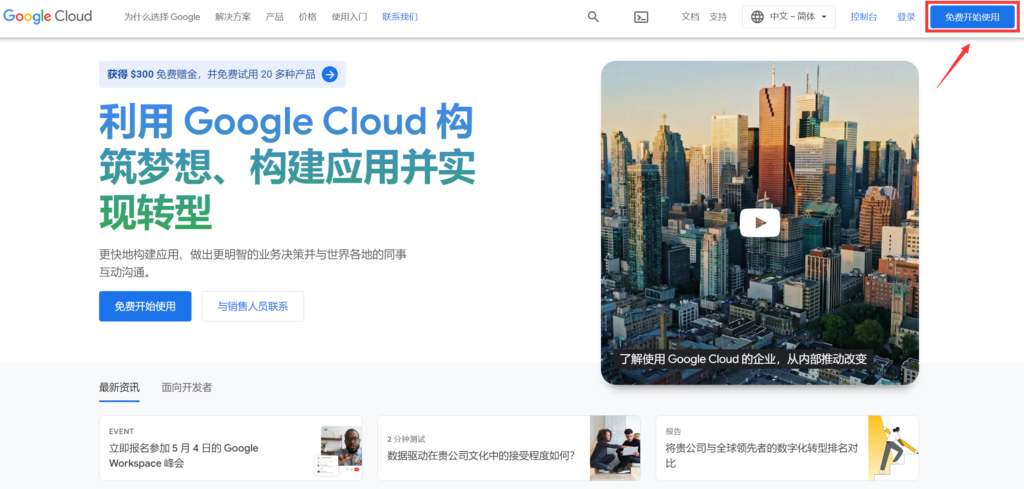Switch to 面向开发者 tab
The height and width of the screenshot is (489, 1024).
click(x=187, y=387)
